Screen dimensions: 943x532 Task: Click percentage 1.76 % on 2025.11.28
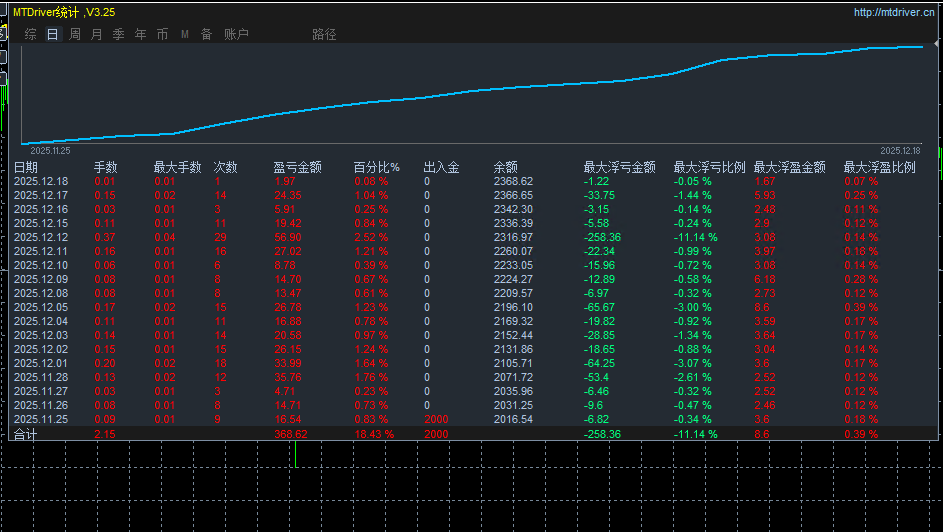coord(371,378)
